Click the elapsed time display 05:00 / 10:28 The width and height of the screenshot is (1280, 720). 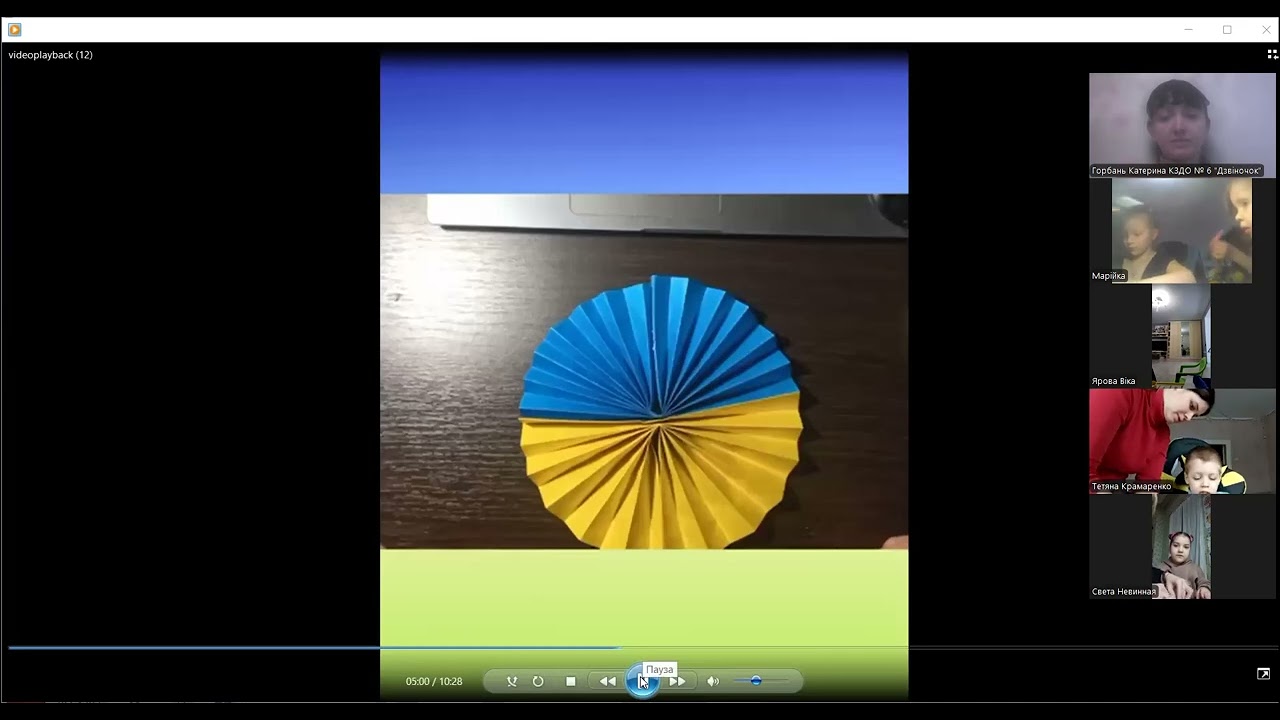pyautogui.click(x=434, y=681)
